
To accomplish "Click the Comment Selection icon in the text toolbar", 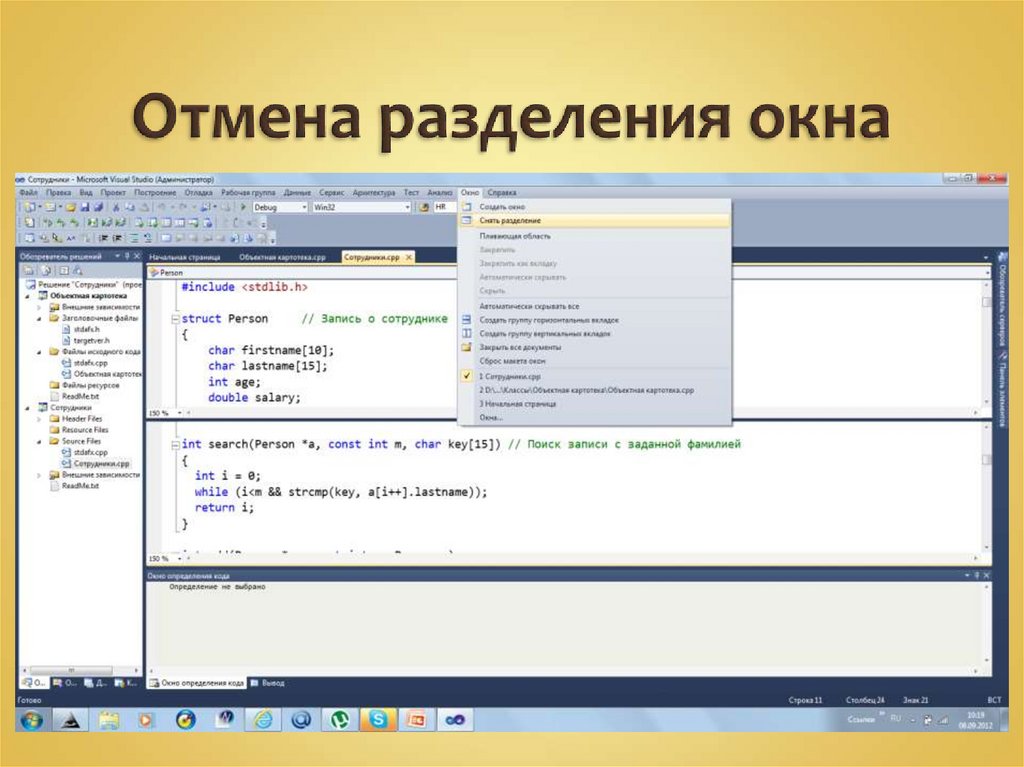I will [x=134, y=238].
